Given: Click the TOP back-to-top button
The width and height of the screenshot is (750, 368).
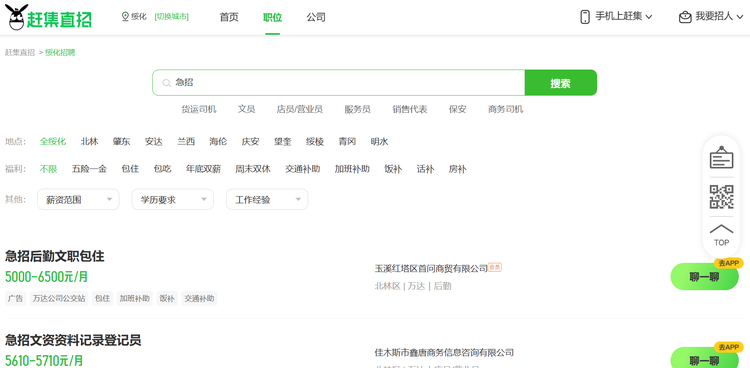Looking at the screenshot, I should (x=721, y=235).
